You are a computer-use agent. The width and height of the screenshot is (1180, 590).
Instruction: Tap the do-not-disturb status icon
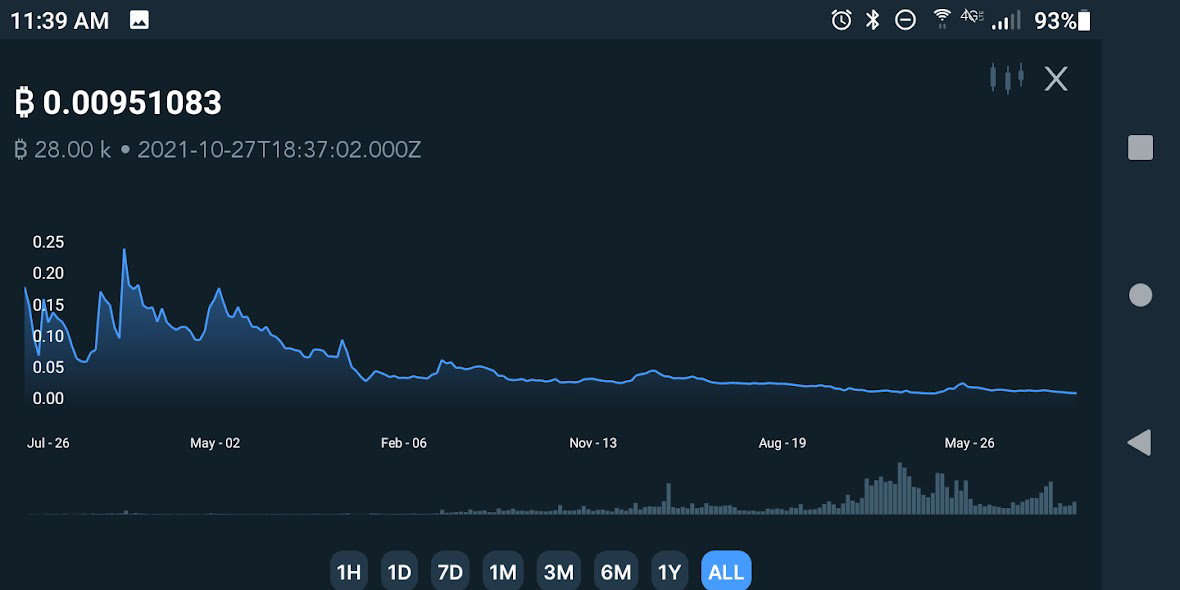click(905, 20)
